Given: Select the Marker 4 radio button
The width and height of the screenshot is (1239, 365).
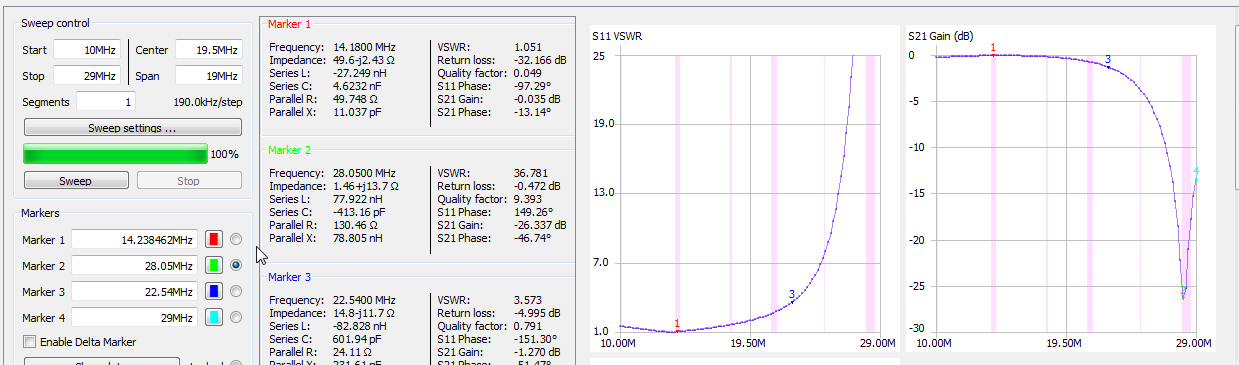Looking at the screenshot, I should coord(236,318).
